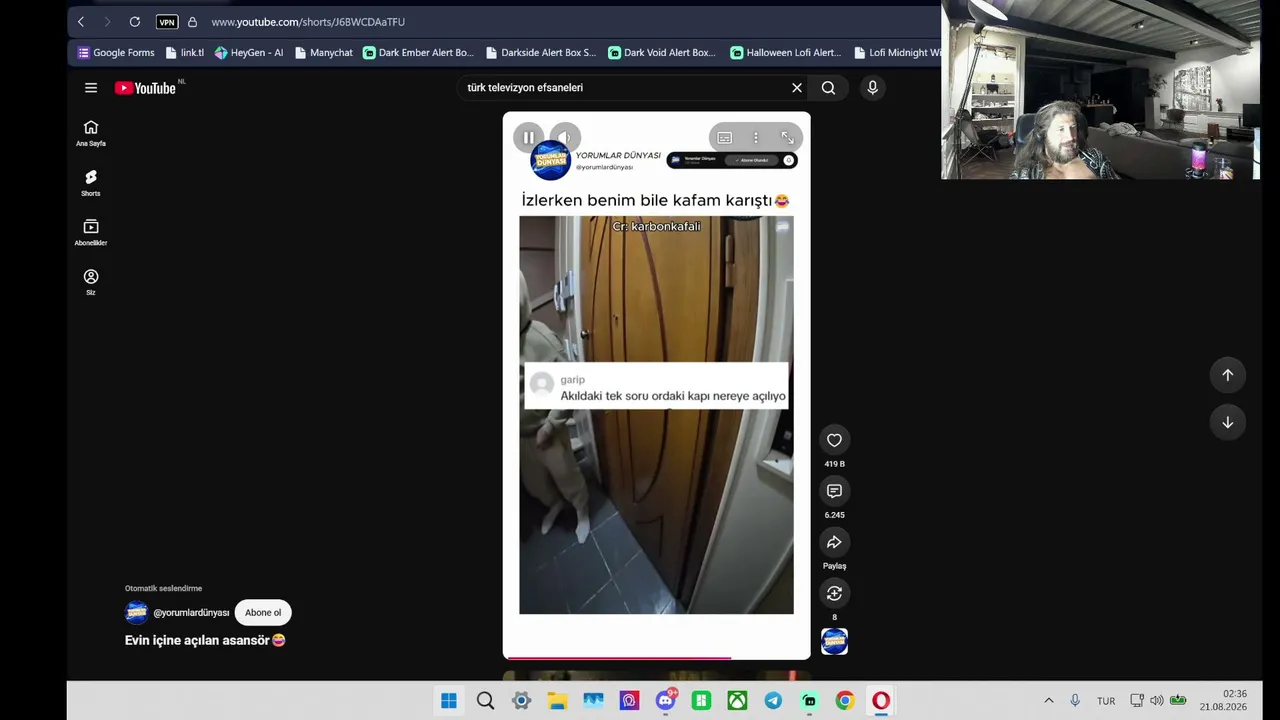
Task: Open the system volume control
Action: point(1157,701)
